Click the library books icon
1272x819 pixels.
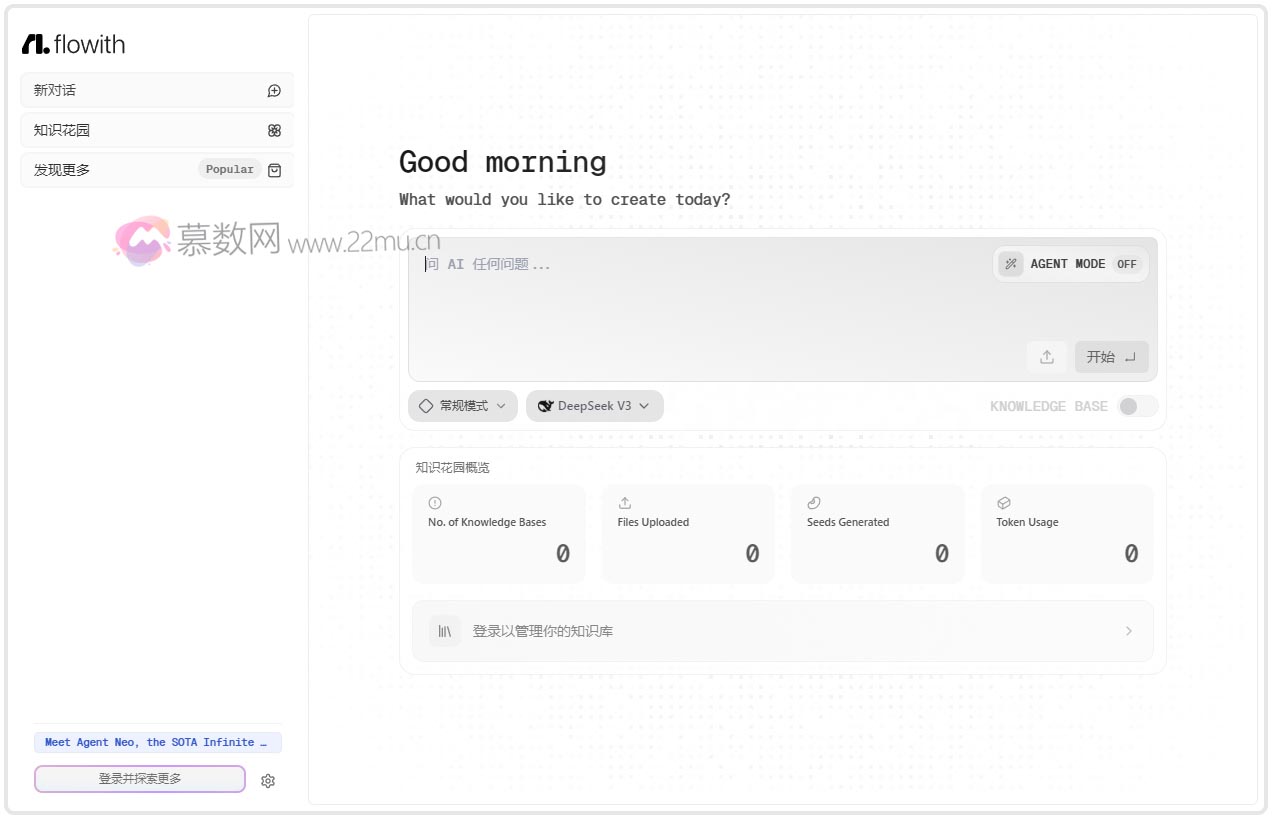pyautogui.click(x=445, y=631)
